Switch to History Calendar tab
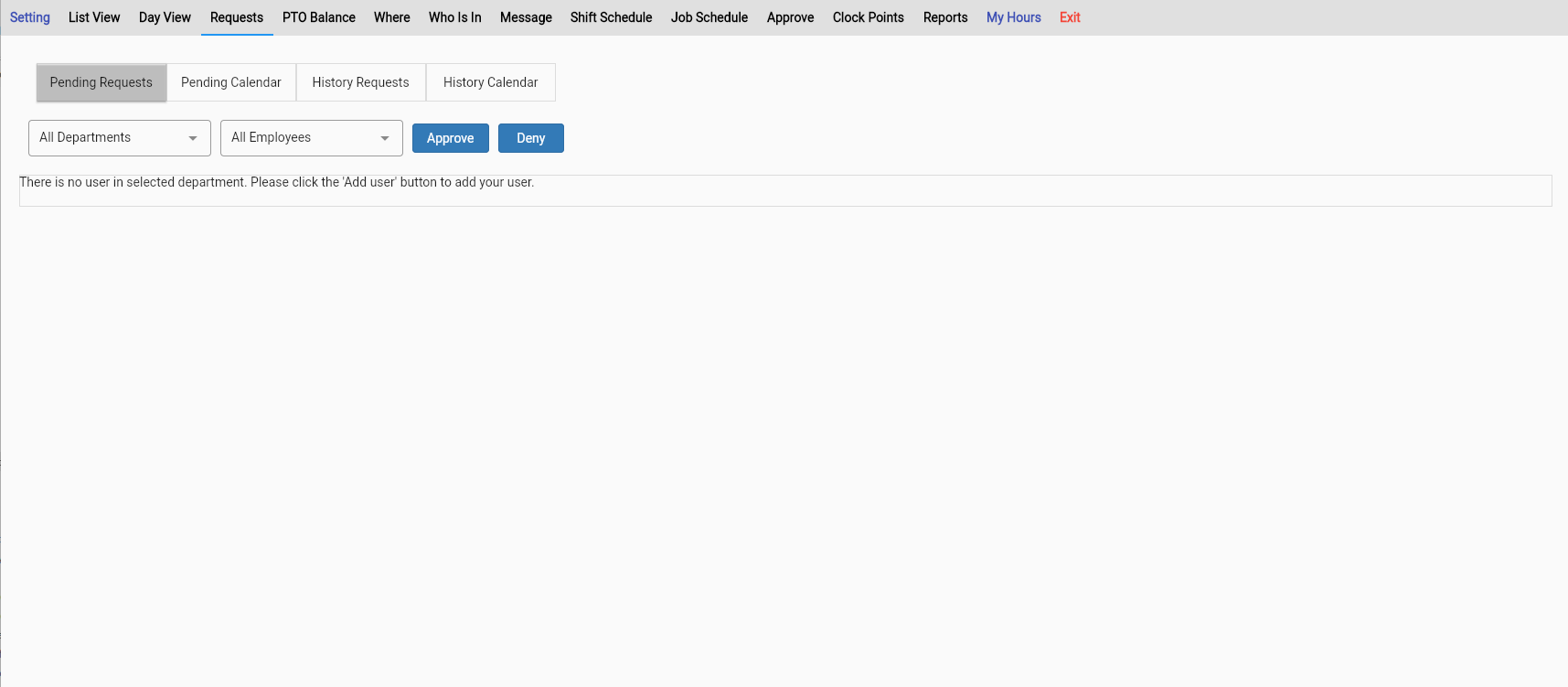This screenshot has width=1568, height=687. point(491,82)
